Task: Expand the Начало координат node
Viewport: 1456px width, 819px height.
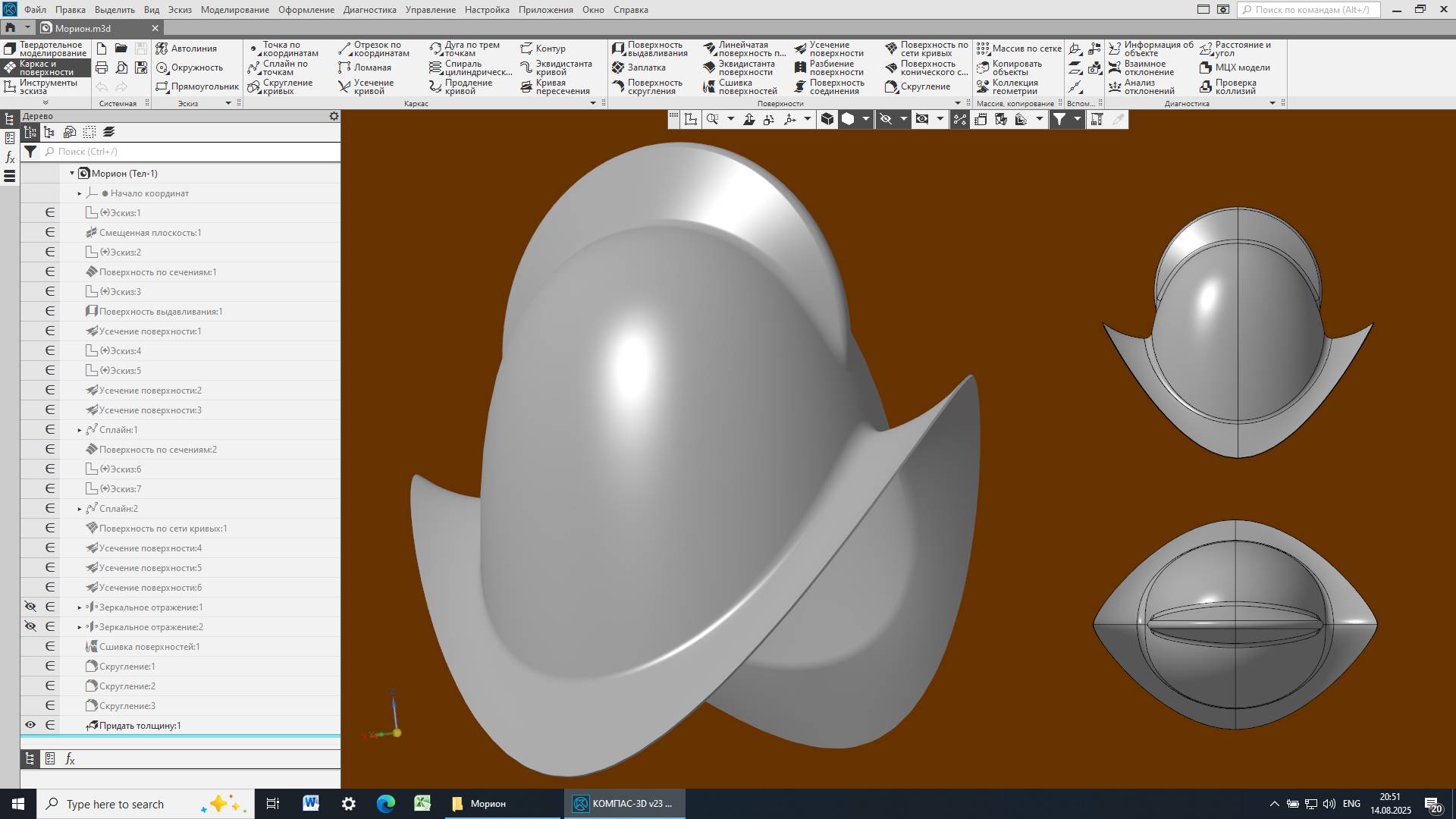Action: click(80, 193)
